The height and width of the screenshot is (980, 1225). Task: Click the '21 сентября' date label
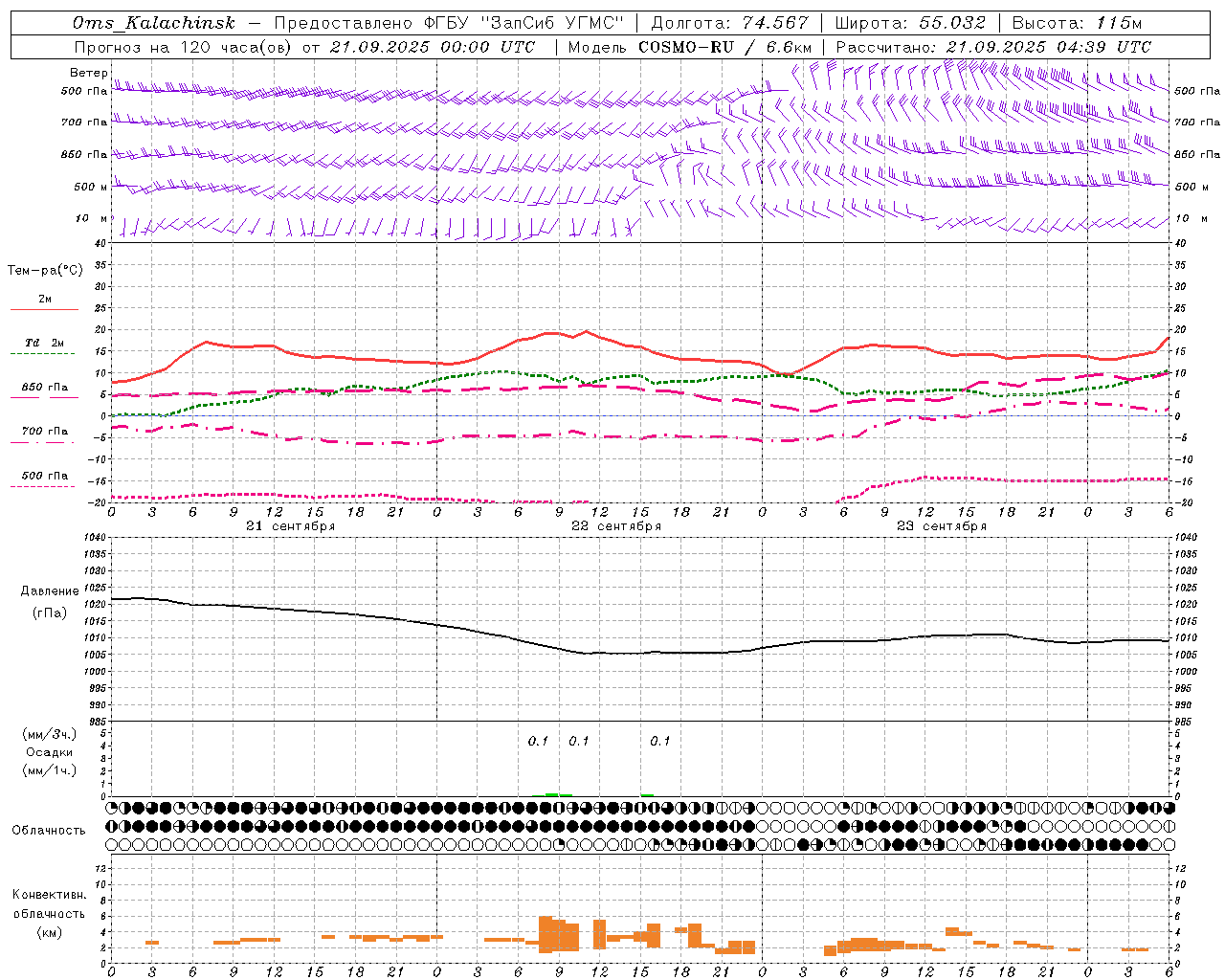tap(291, 525)
